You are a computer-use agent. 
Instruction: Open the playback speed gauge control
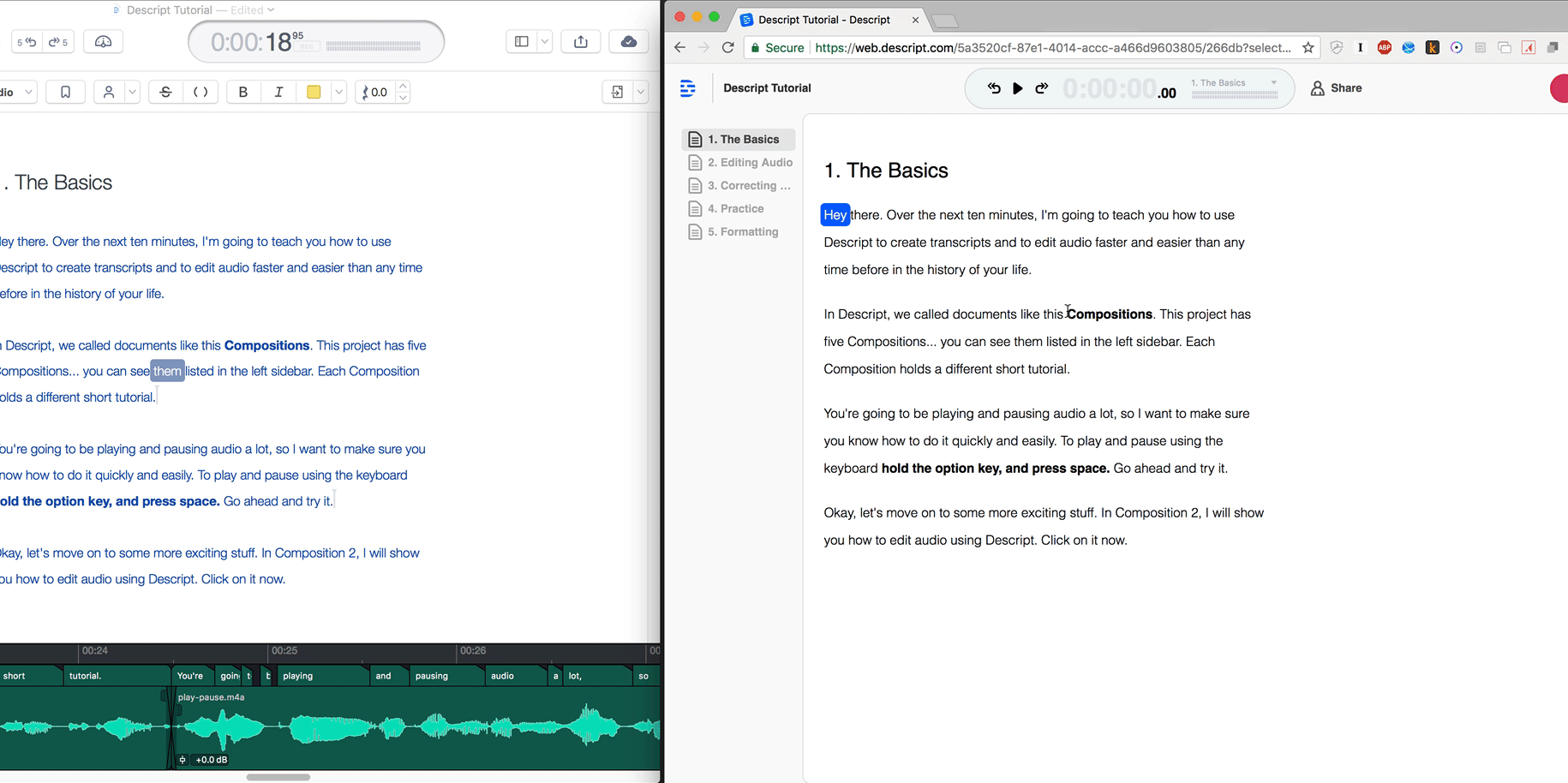(103, 42)
